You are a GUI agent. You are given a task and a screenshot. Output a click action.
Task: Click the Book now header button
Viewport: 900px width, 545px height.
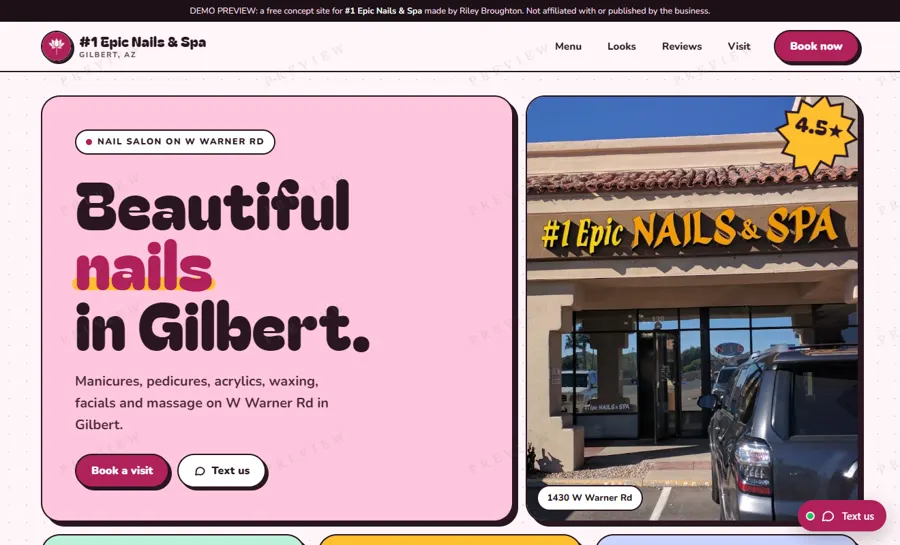coord(816,46)
